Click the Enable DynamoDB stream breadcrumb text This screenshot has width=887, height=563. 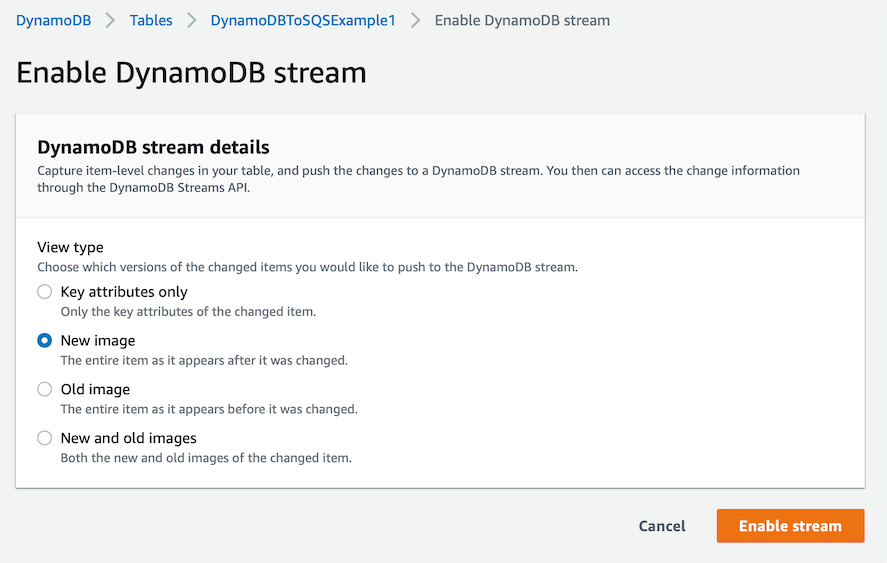tap(522, 20)
